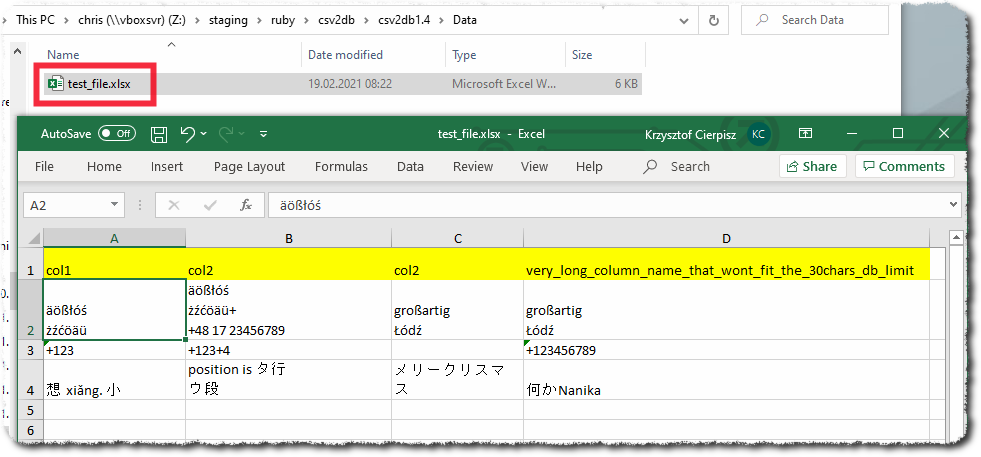Click the Save icon in Excel title bar

(x=158, y=133)
